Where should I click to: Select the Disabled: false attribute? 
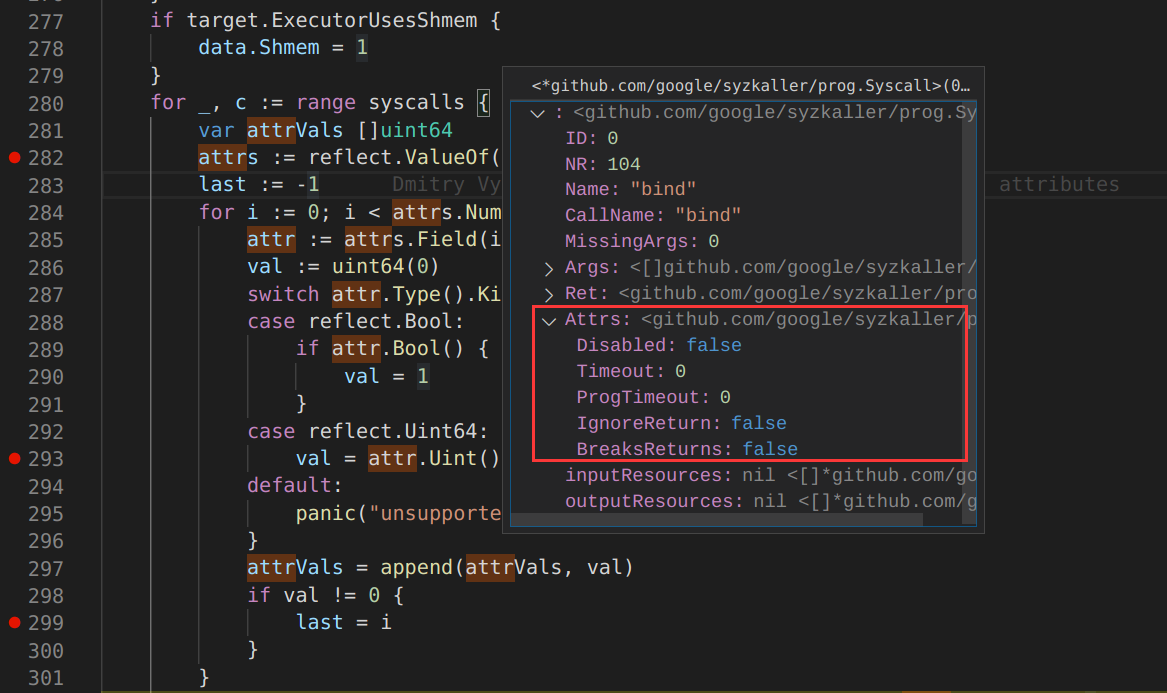pos(658,345)
